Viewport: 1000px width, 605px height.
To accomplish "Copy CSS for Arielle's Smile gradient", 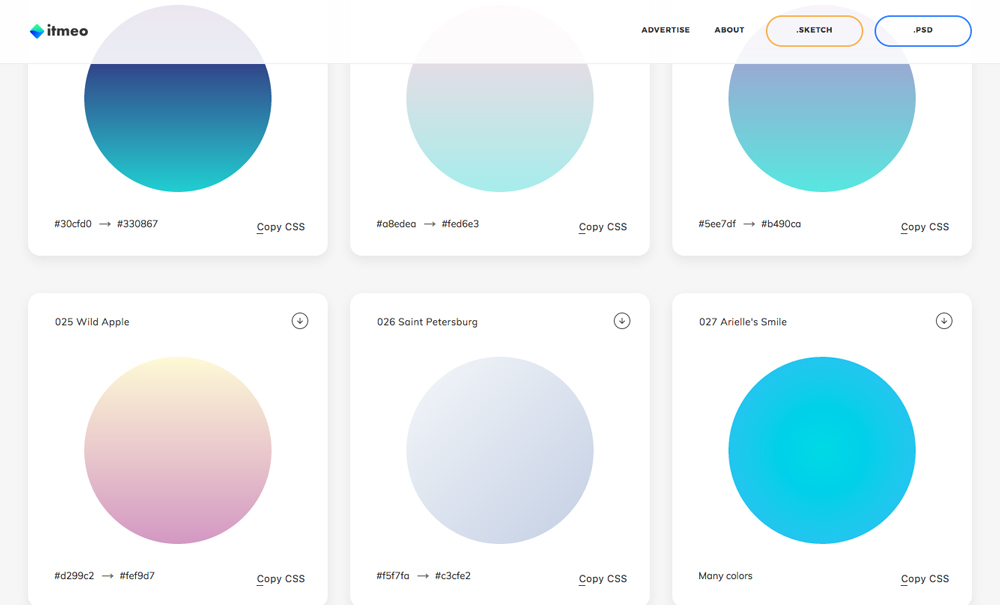I will [x=925, y=579].
